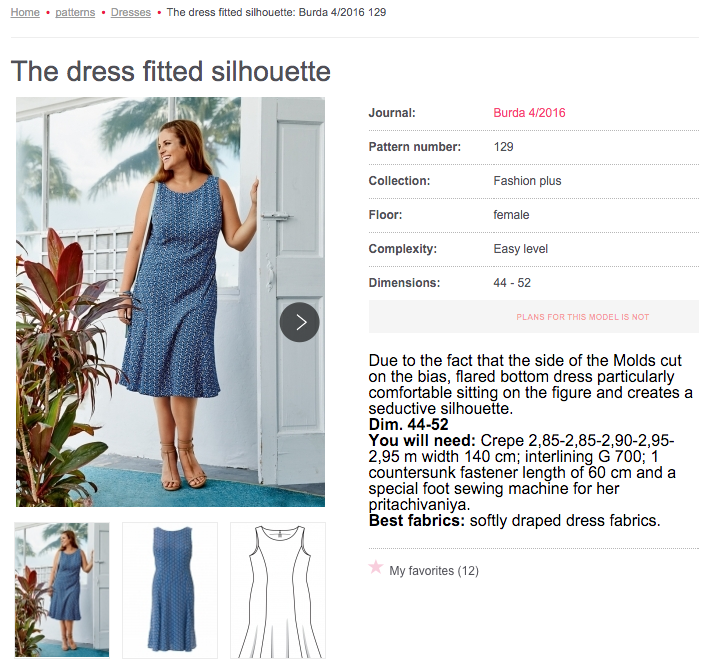
Task: Go to the patterns breadcrumb link
Action: click(x=75, y=12)
